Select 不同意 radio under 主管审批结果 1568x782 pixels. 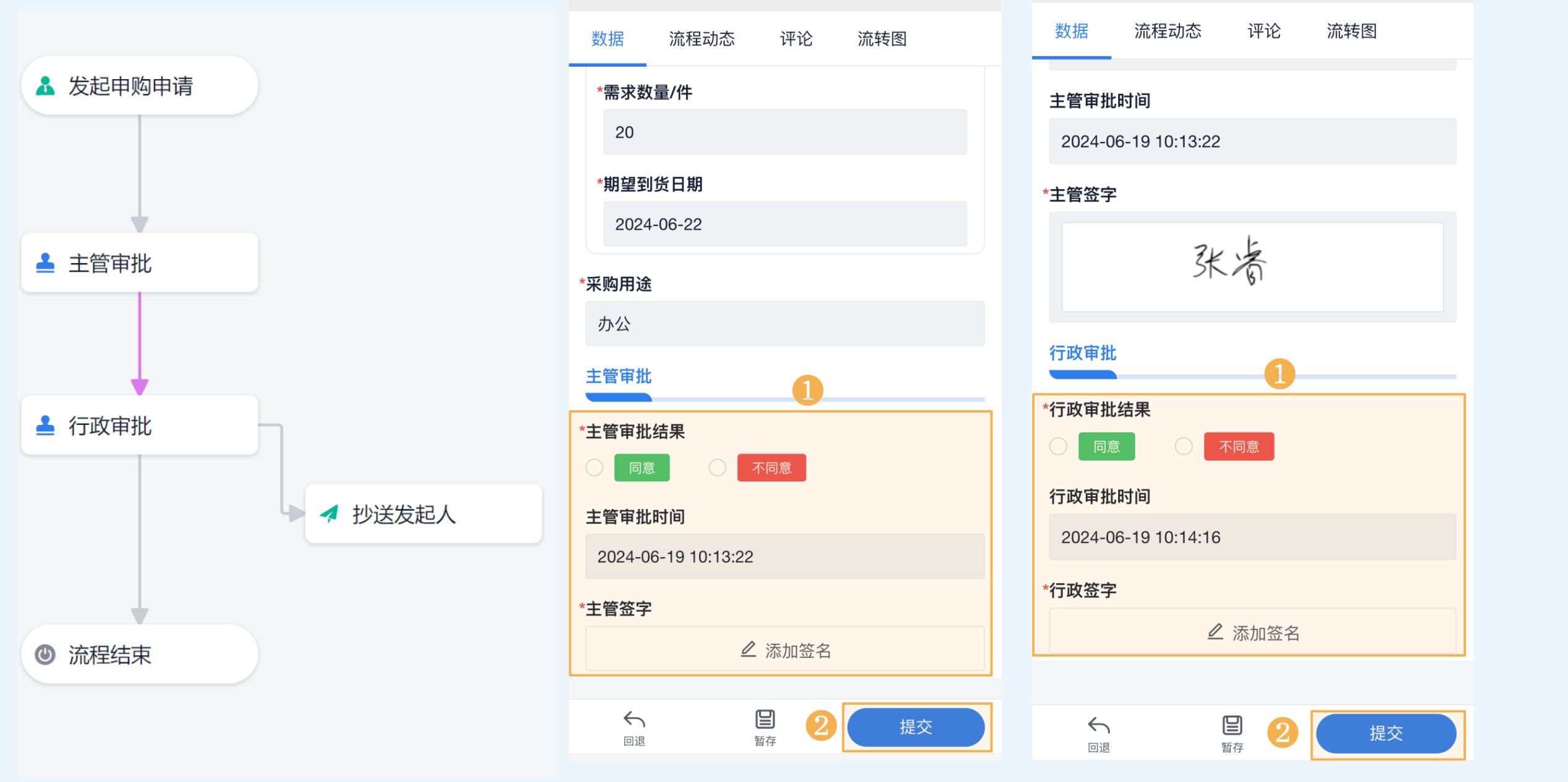717,468
